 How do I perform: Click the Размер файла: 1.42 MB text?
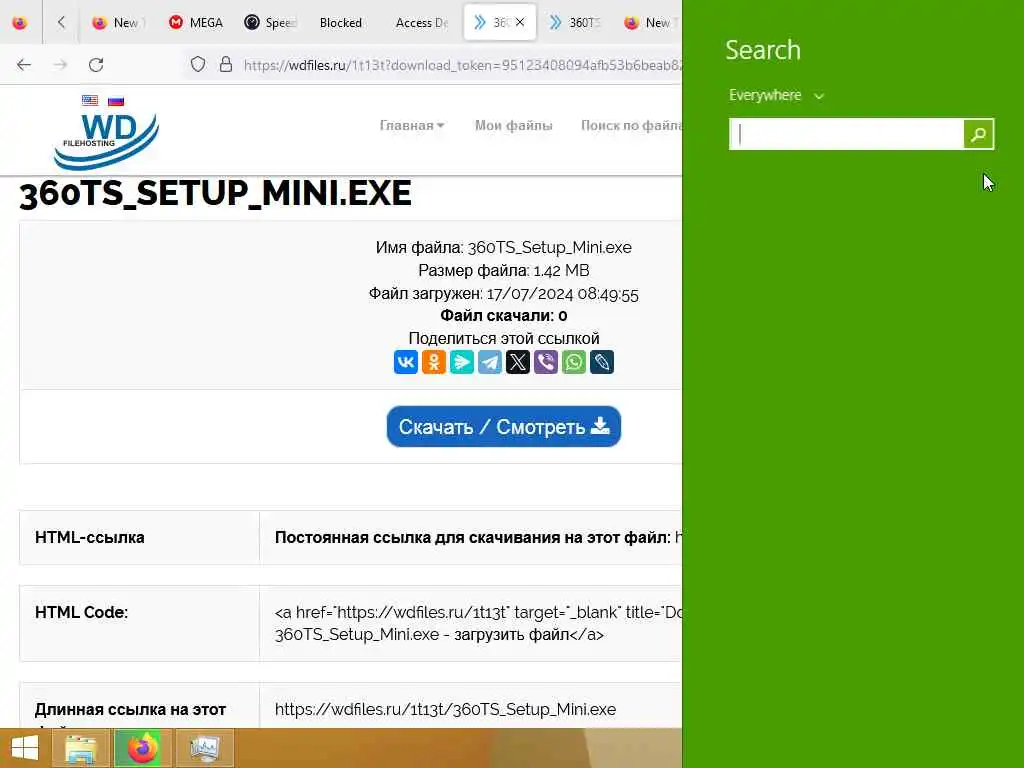point(504,270)
